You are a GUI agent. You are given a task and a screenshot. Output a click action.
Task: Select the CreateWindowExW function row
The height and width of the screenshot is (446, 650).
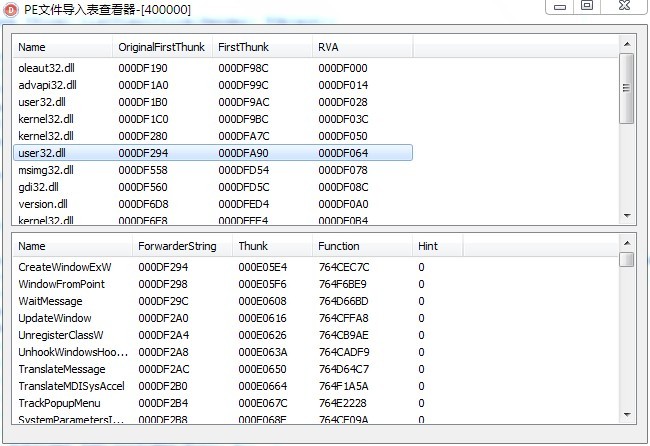click(238, 267)
